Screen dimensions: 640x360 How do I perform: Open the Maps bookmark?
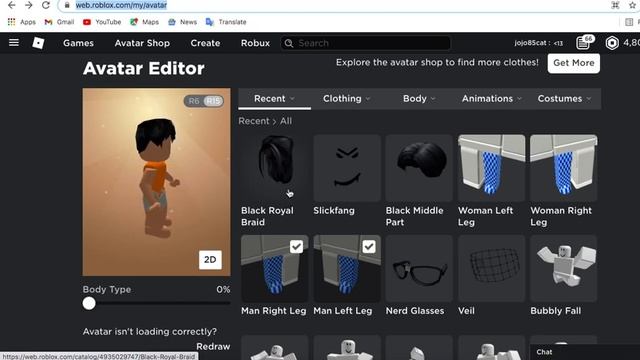point(144,22)
